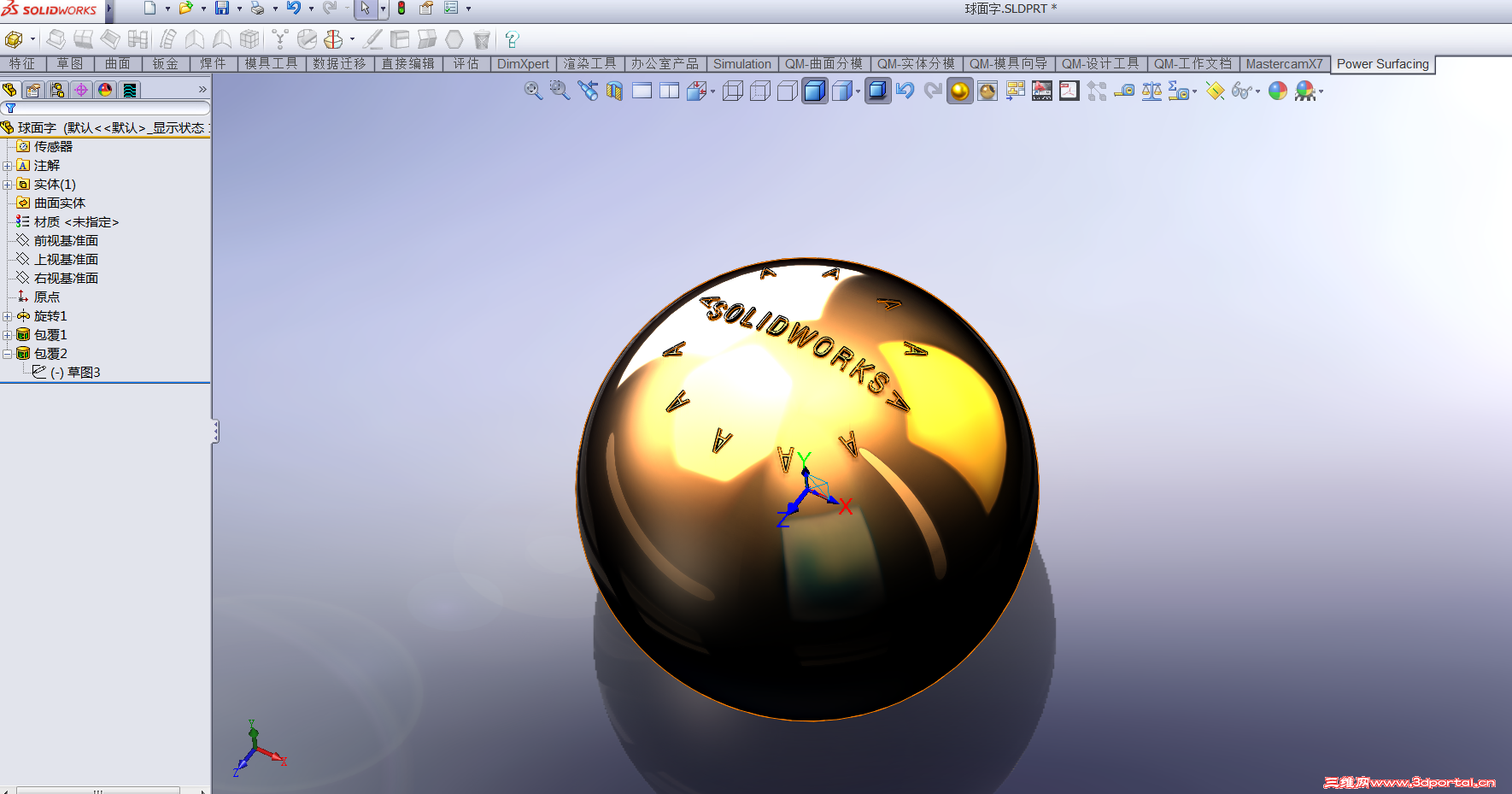This screenshot has height=794, width=1512.
Task: Expand the 实体(1) tree node
Action: [7, 185]
